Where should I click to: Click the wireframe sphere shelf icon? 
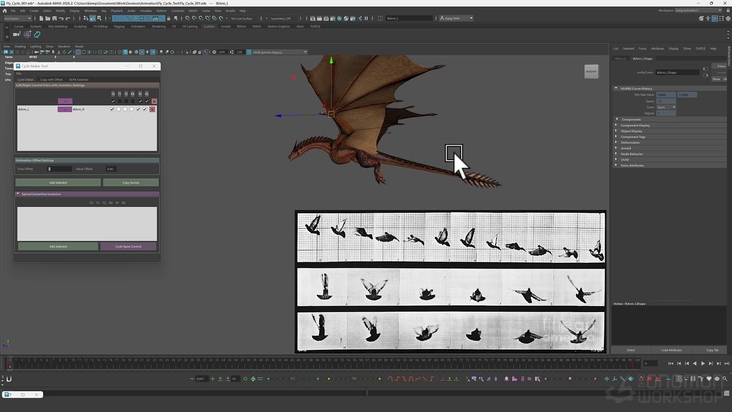click(27, 34)
